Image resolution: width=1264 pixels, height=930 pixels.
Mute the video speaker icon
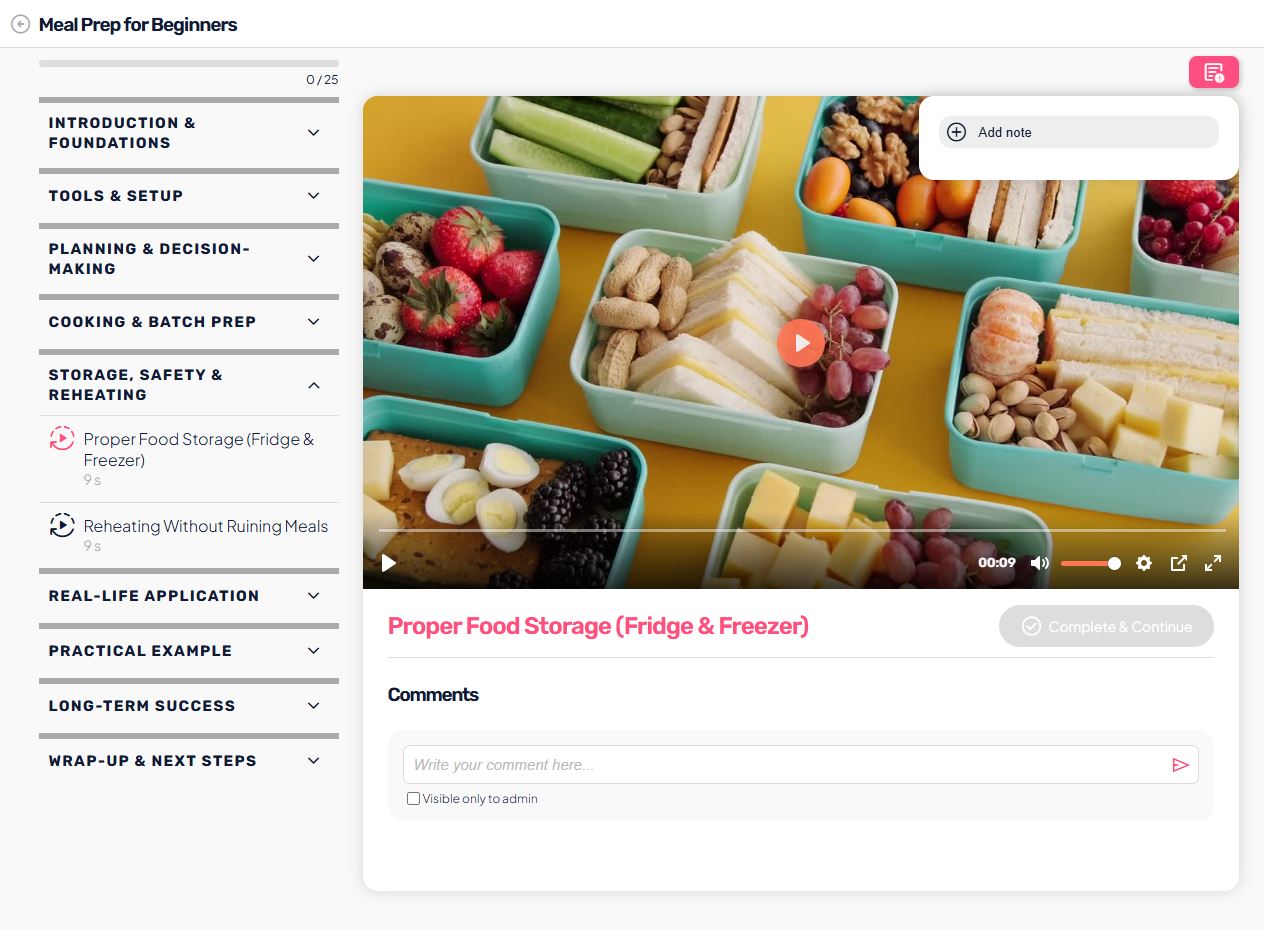(1040, 563)
